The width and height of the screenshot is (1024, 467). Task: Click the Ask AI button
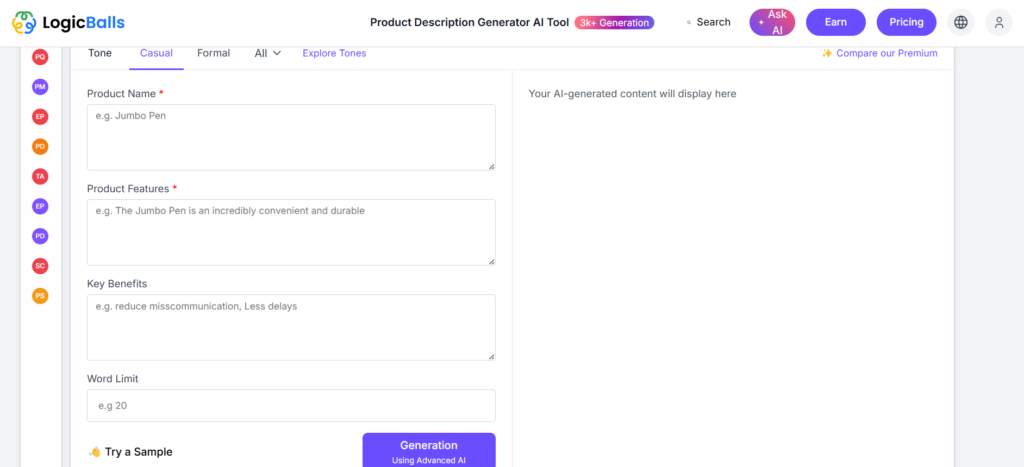coord(772,22)
